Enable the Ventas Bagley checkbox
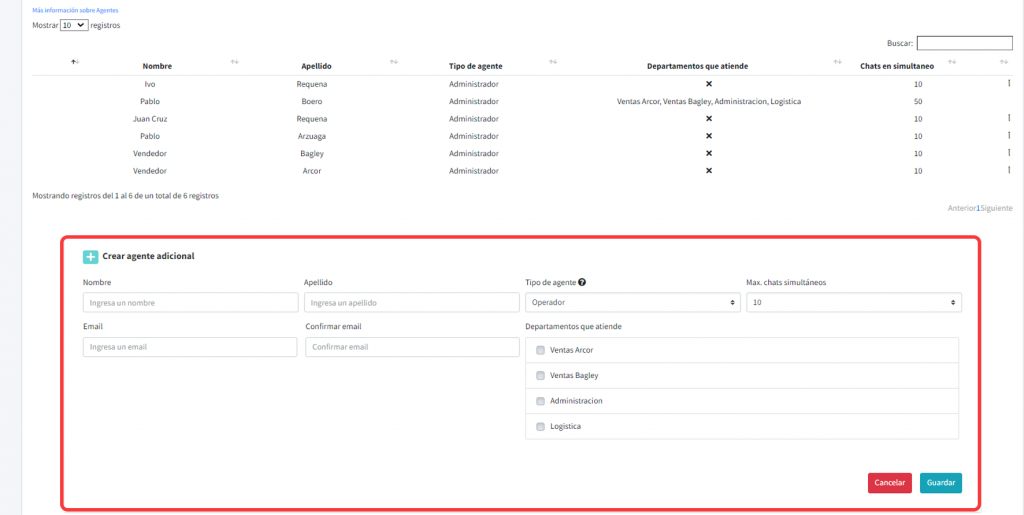The image size is (1024, 515). pos(541,376)
